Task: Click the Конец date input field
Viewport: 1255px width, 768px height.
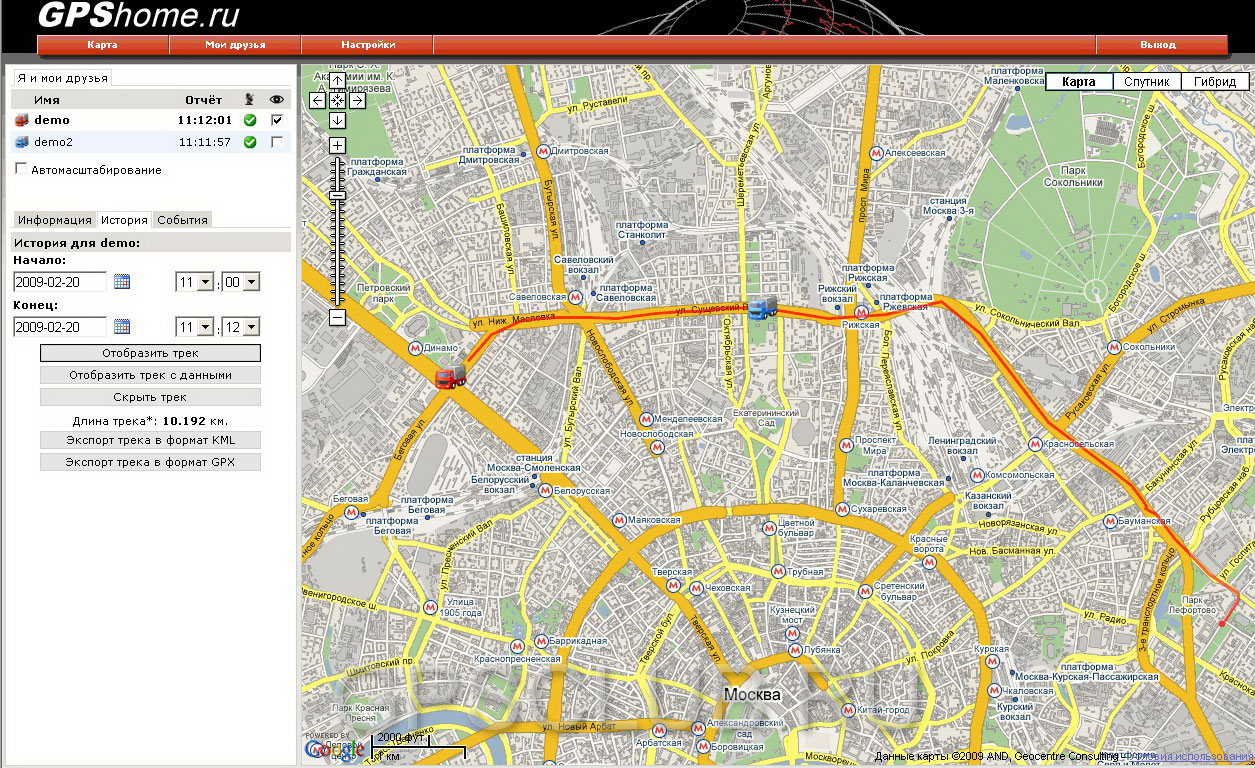Action: point(60,326)
